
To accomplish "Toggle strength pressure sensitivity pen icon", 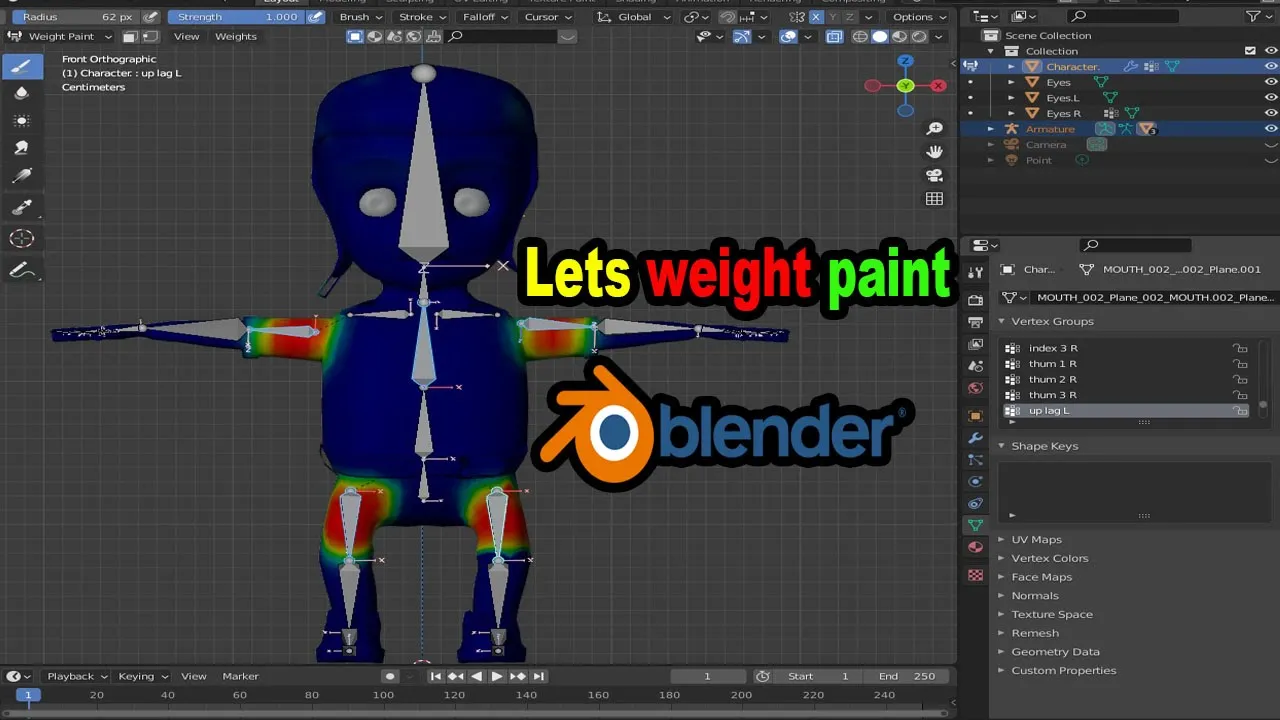I will coord(315,17).
